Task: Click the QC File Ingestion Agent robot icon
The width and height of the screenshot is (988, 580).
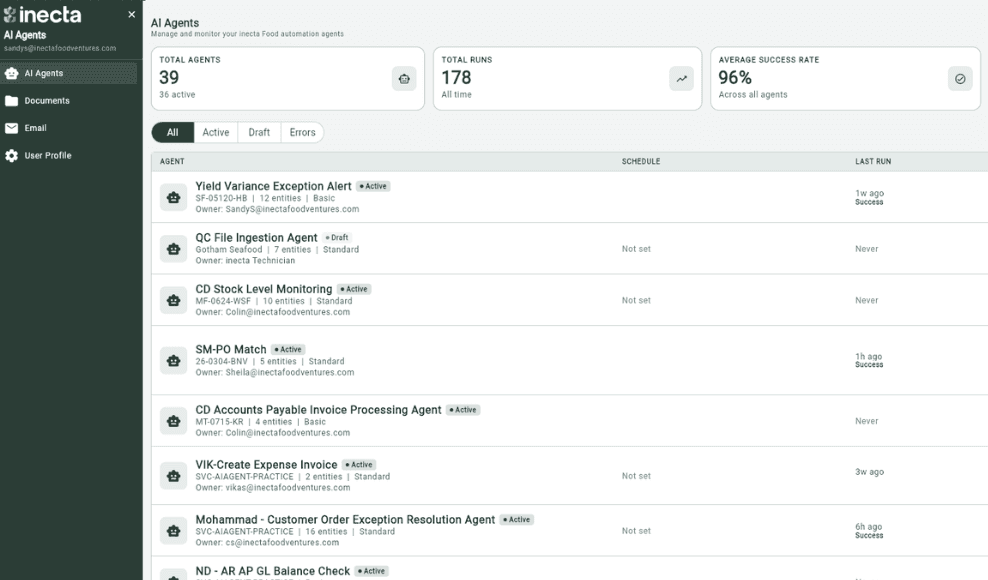Action: click(x=173, y=249)
